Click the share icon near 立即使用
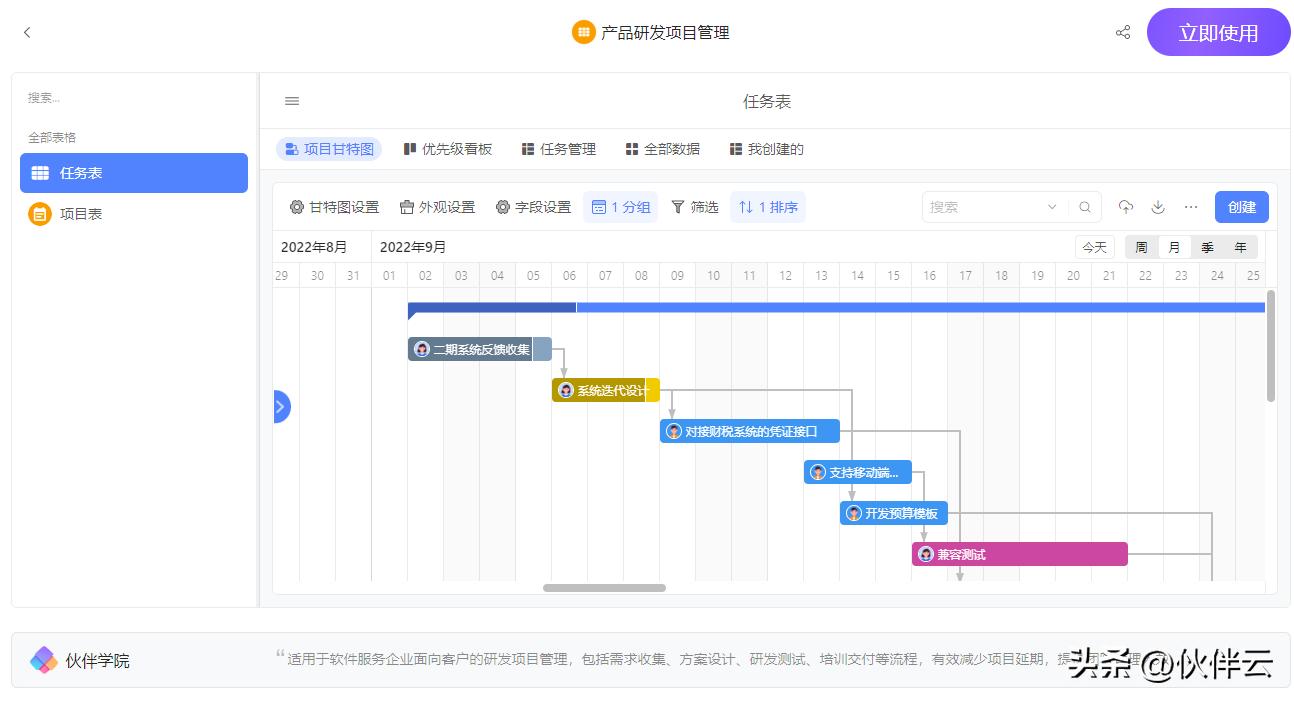 pyautogui.click(x=1122, y=32)
